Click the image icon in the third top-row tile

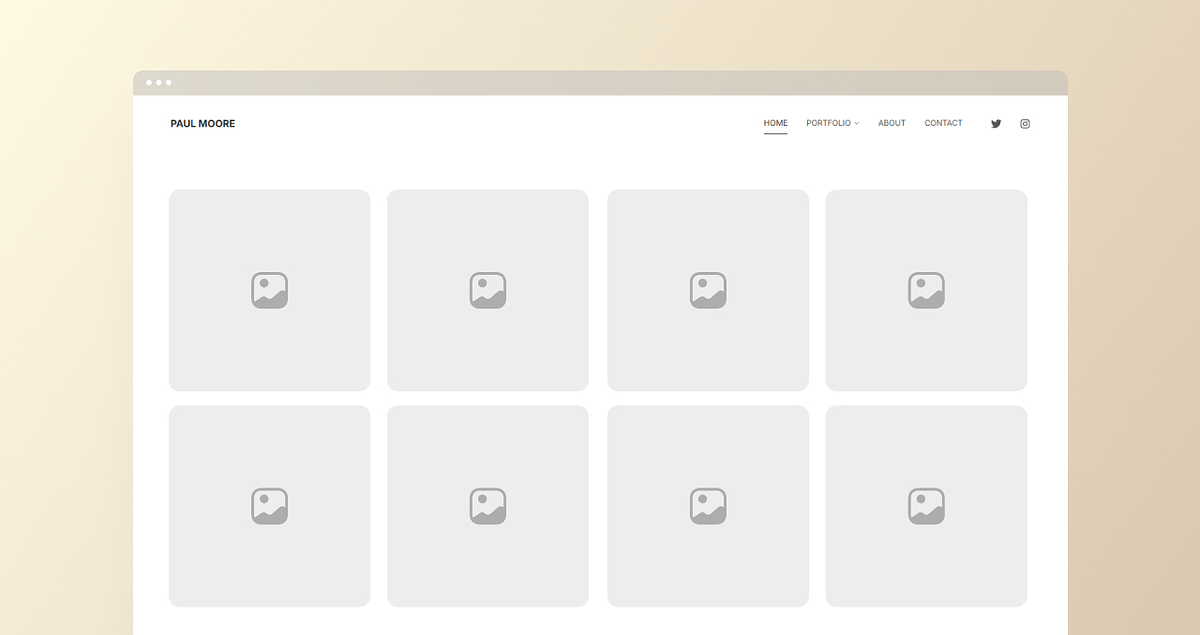pos(707,289)
